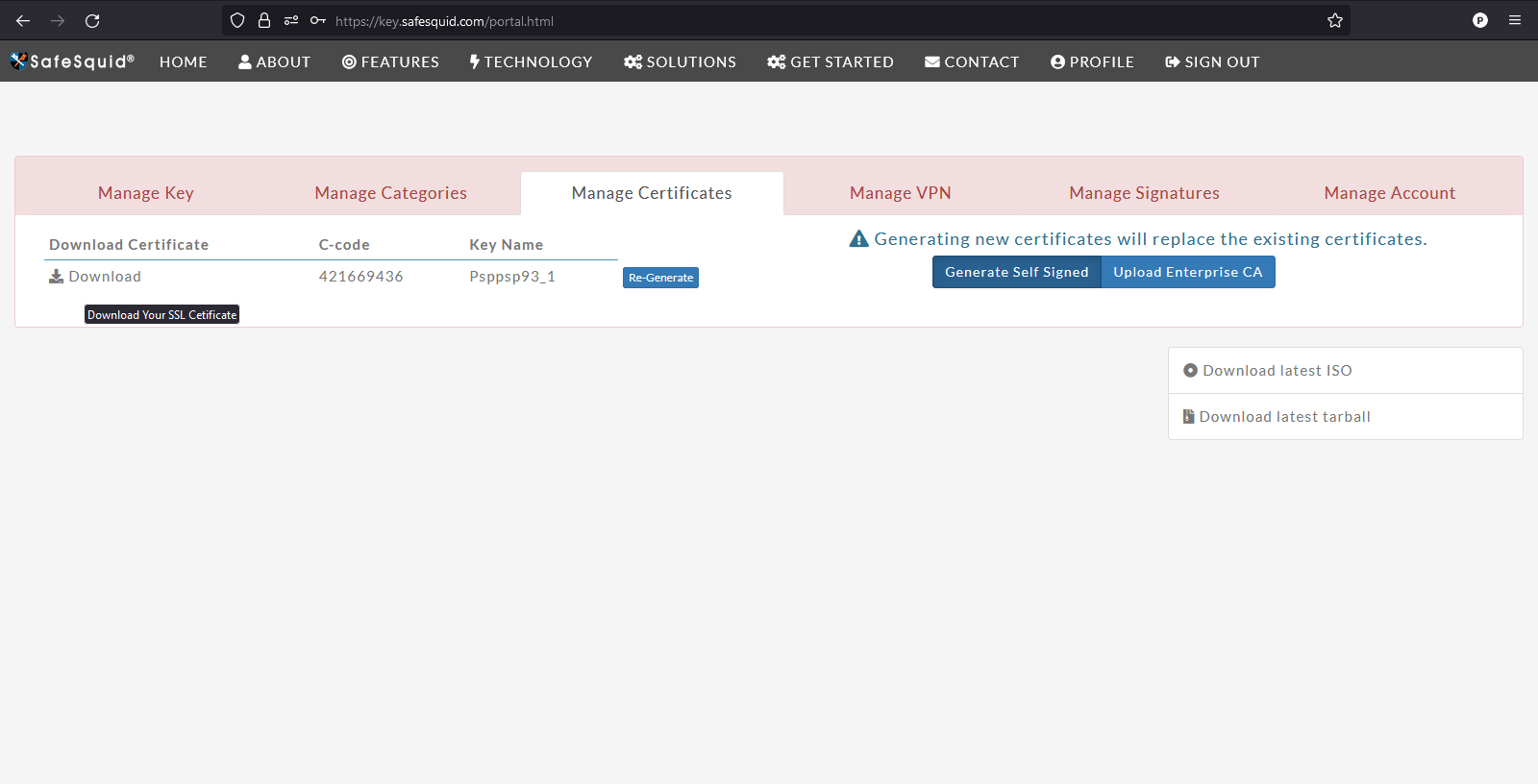Open the FEATURES navigation item
This screenshot has width=1538, height=784.
click(390, 61)
